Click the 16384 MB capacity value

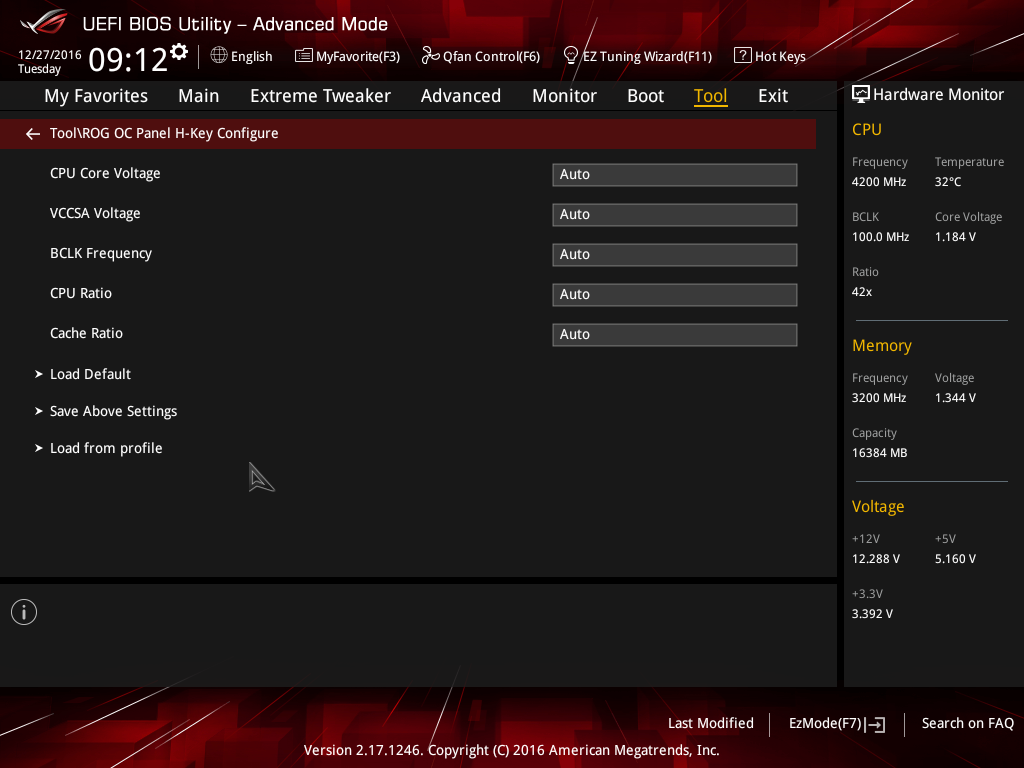point(880,453)
